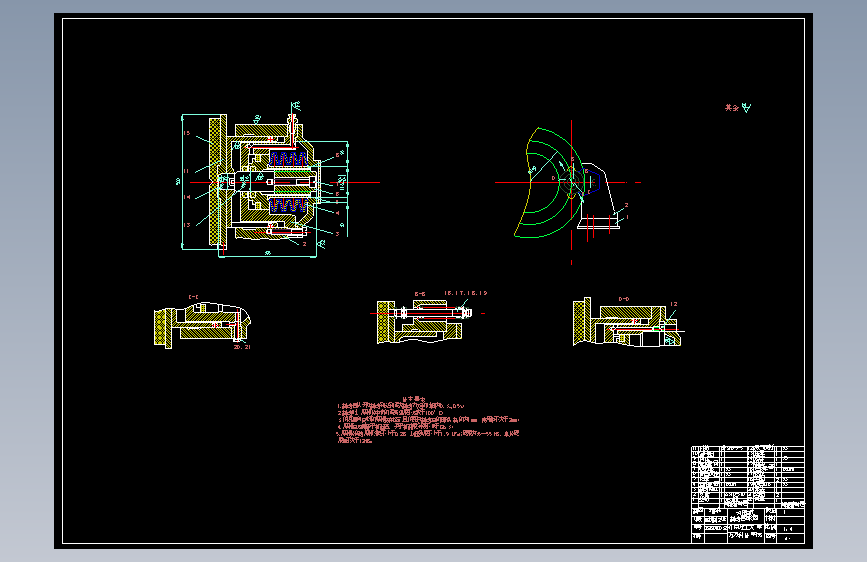Viewport: 867px width, 562px height.
Task: Select part label "12" beside D-D section
Action: [x=673, y=304]
